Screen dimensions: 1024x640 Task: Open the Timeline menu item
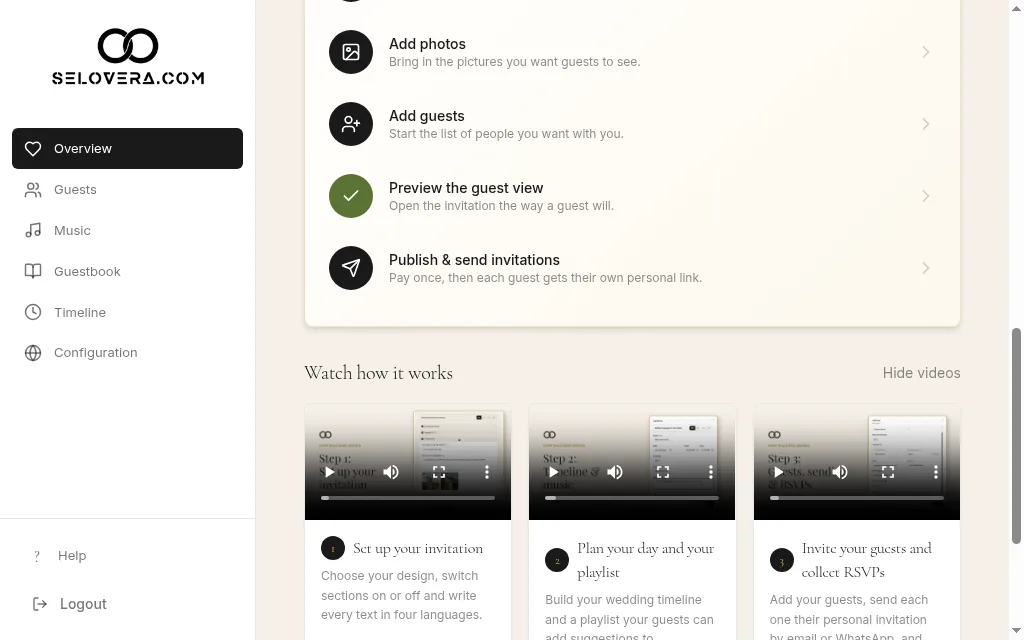[127, 312]
